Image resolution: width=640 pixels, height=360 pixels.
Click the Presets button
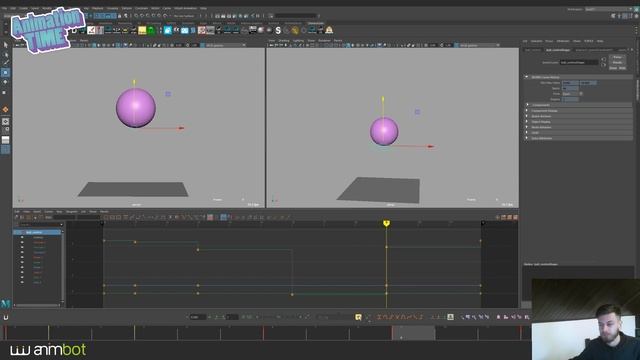(x=617, y=63)
